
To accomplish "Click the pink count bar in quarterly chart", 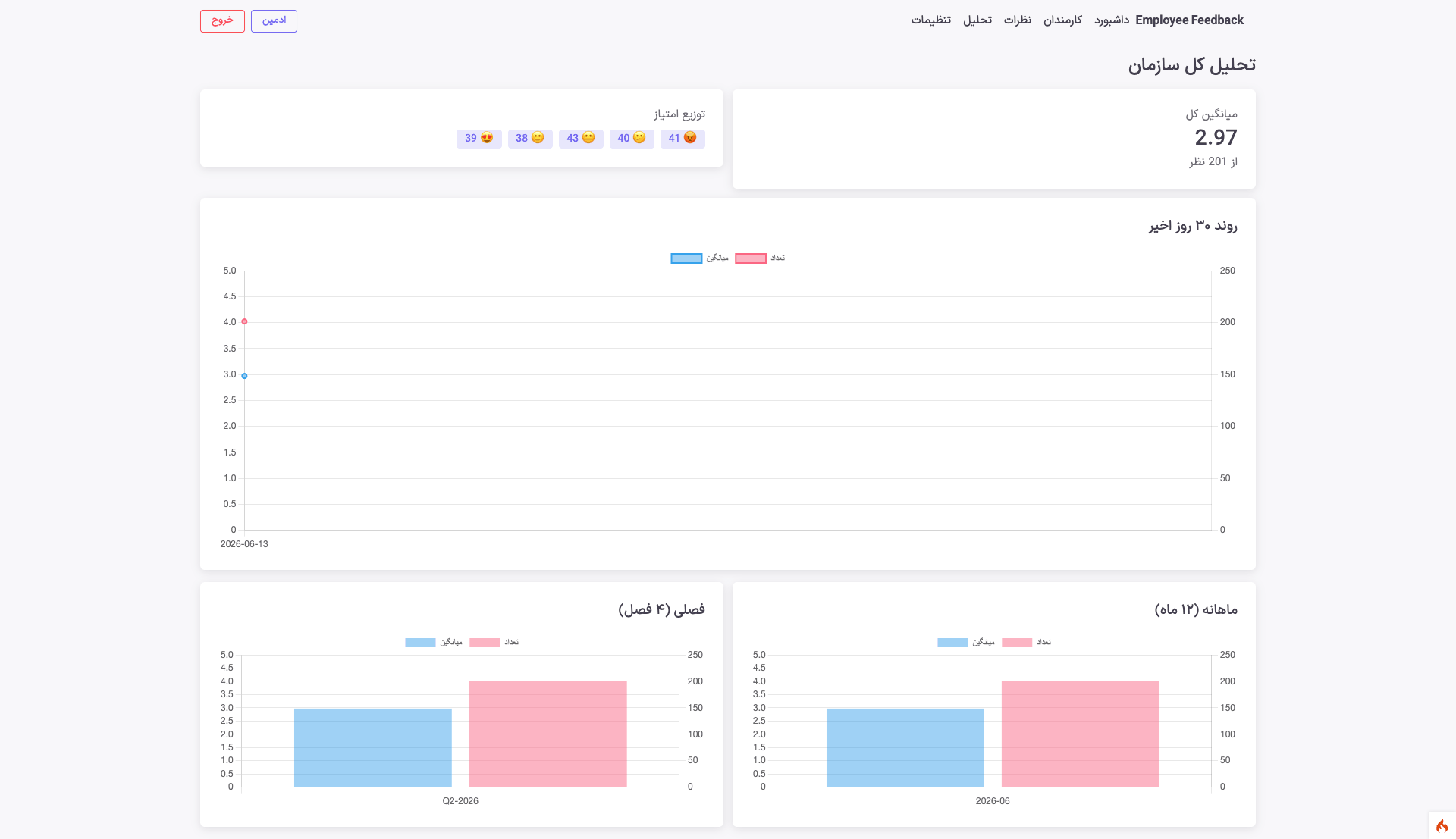I will pos(548,734).
